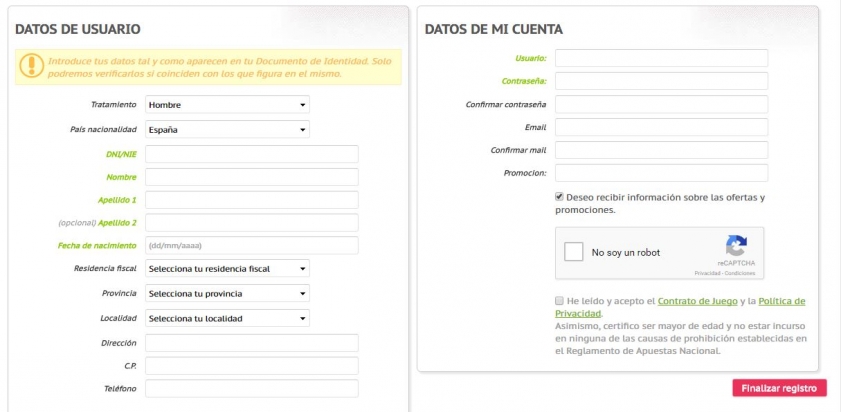841x412 pixels.
Task: Click the DNI/NIE input field
Action: coord(252,154)
